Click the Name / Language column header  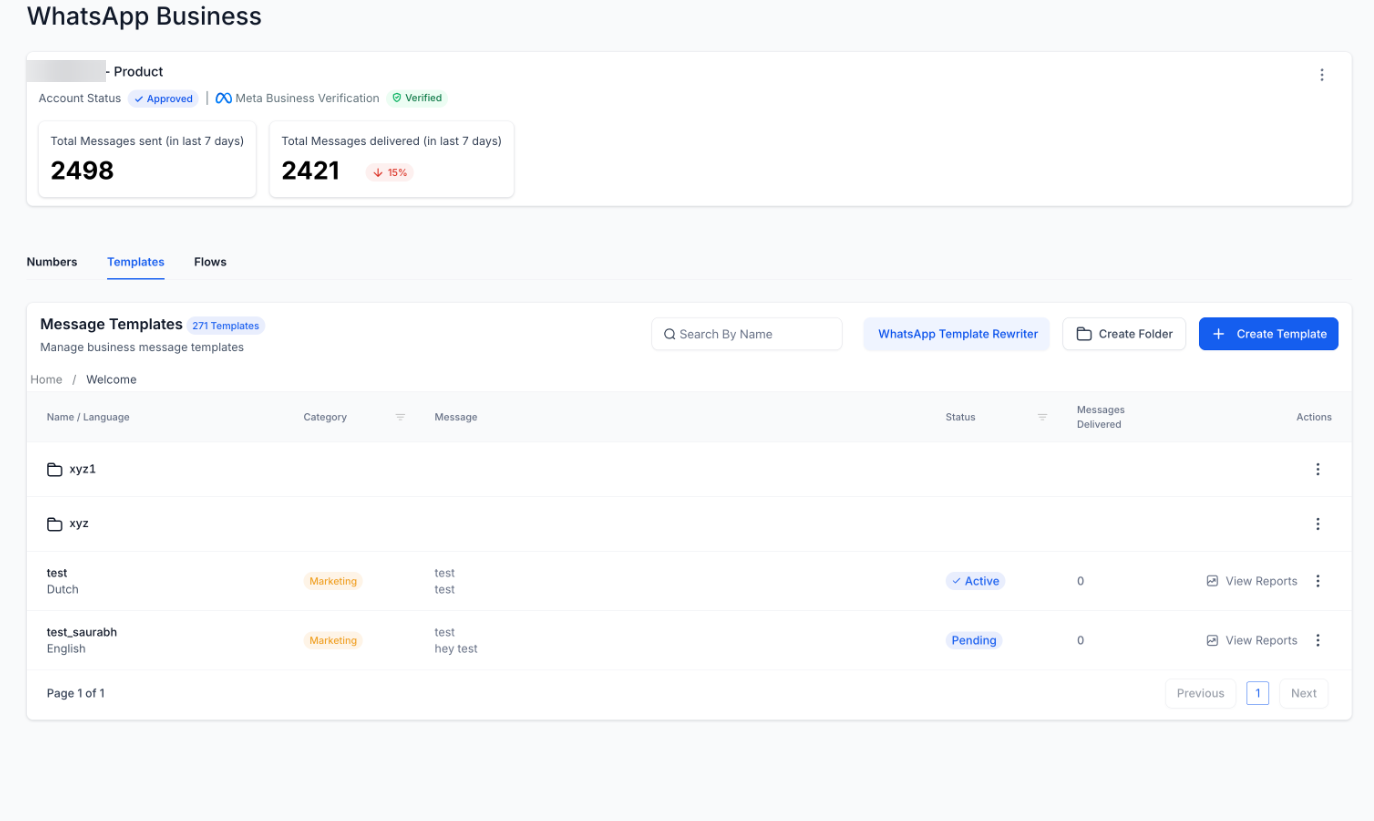coord(88,417)
